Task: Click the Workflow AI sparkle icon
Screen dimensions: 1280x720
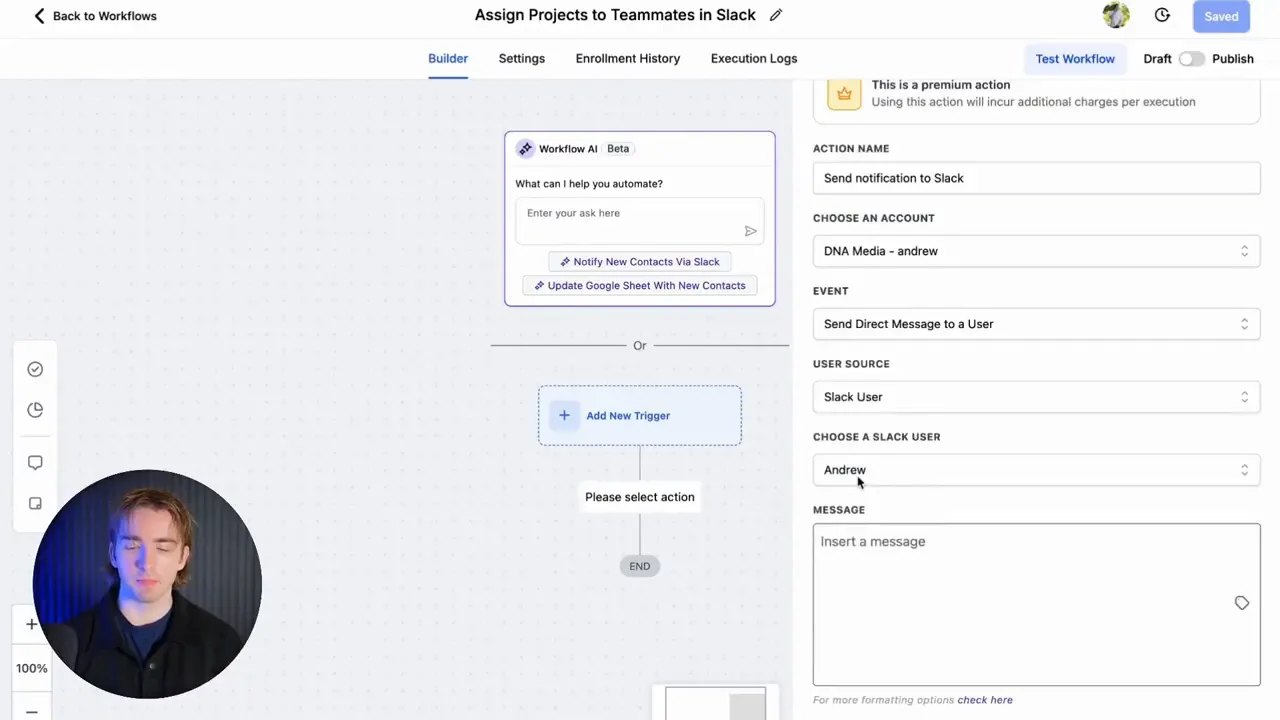Action: tap(525, 149)
